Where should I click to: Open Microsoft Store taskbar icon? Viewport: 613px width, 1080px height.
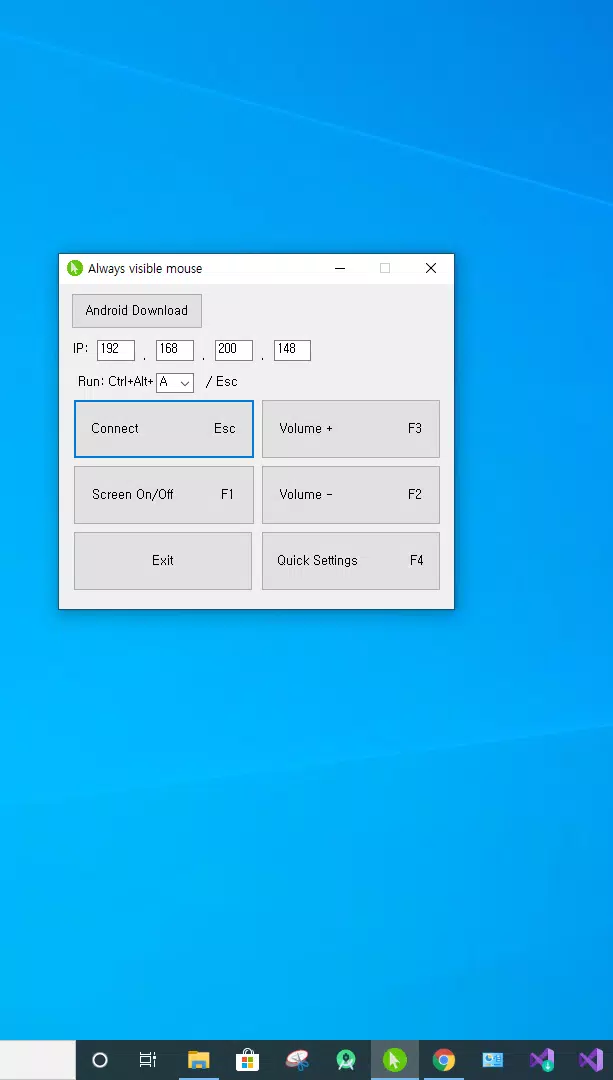click(247, 1060)
